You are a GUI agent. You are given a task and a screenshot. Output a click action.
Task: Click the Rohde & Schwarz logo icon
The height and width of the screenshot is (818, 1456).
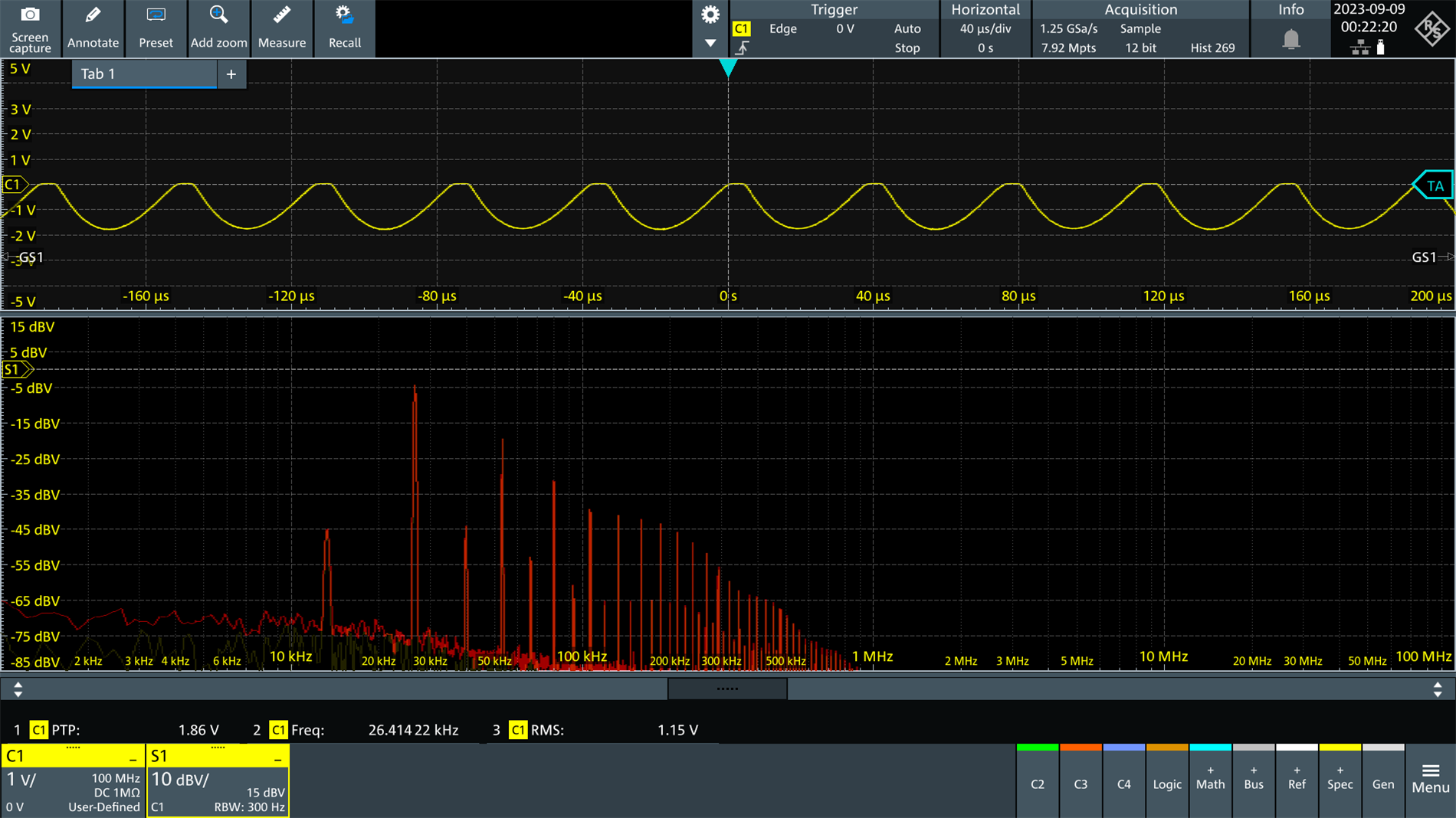coord(1431,29)
